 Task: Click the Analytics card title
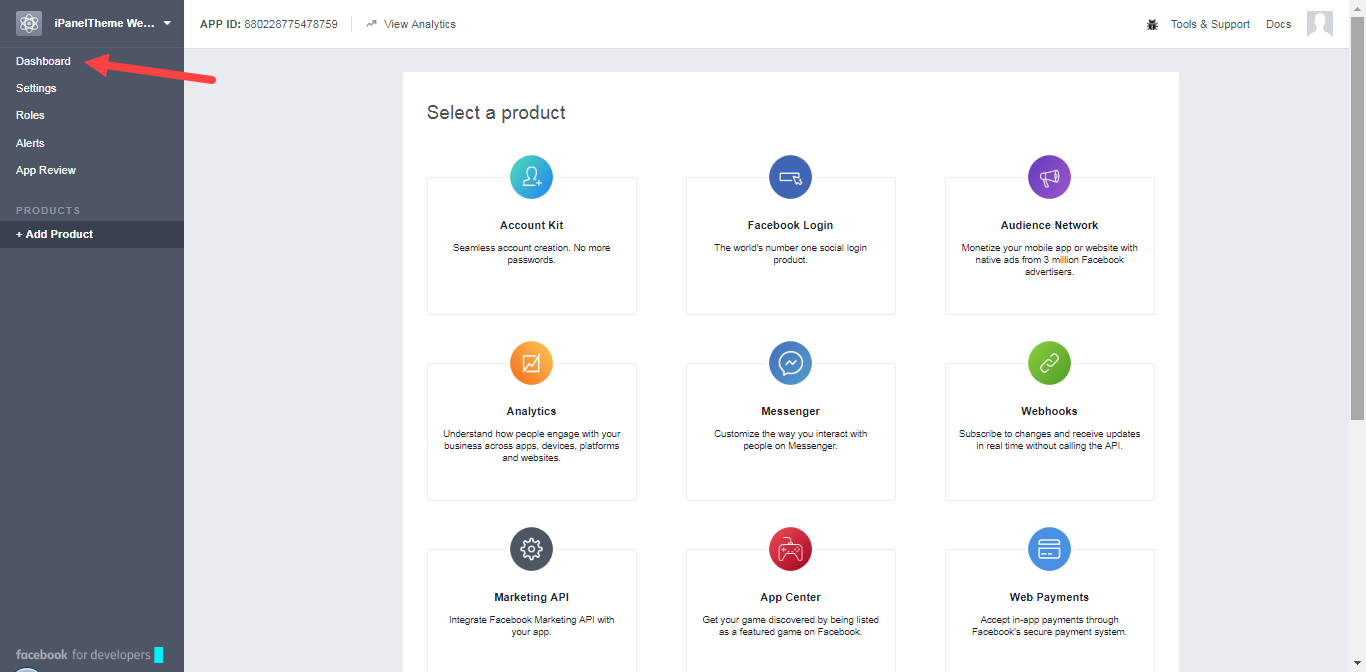click(x=531, y=411)
